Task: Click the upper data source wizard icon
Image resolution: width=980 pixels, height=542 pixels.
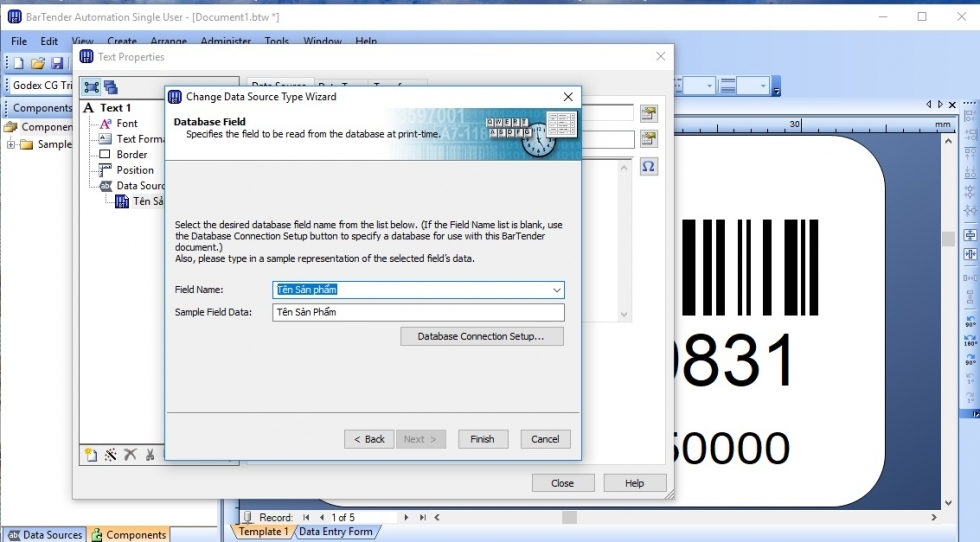Action: click(x=649, y=113)
